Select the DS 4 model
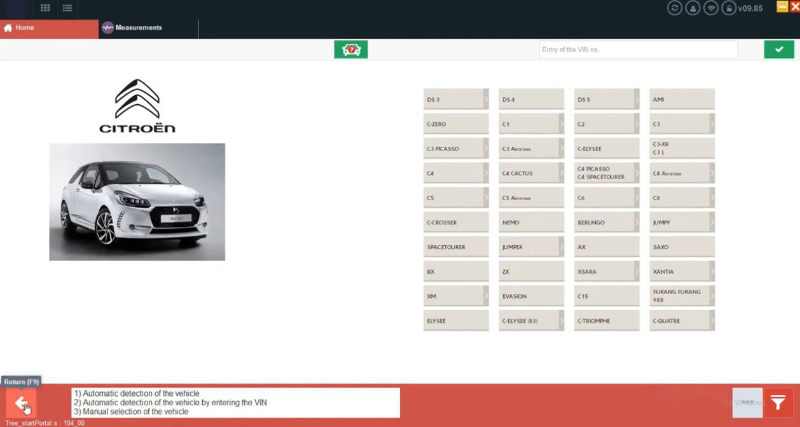 pyautogui.click(x=531, y=99)
